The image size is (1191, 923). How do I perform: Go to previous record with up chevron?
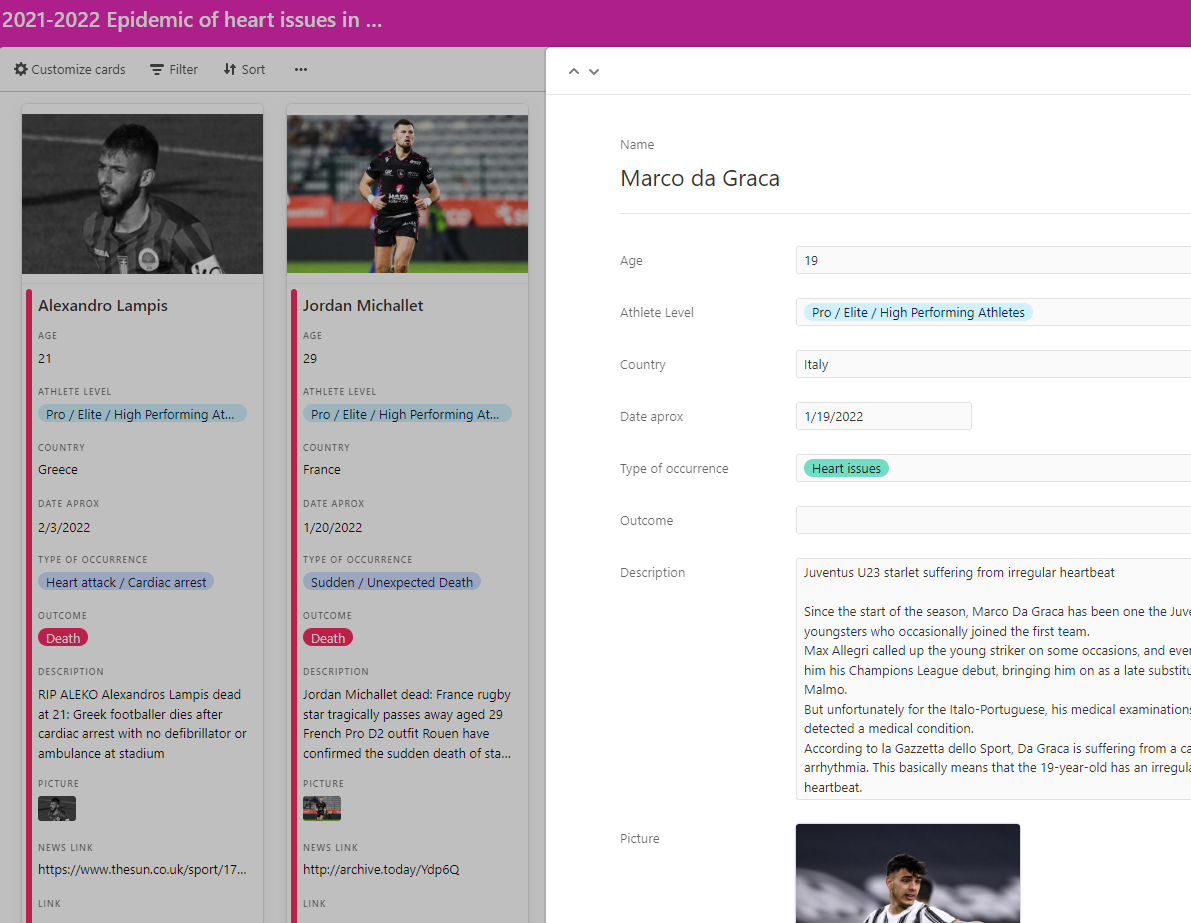pyautogui.click(x=574, y=71)
